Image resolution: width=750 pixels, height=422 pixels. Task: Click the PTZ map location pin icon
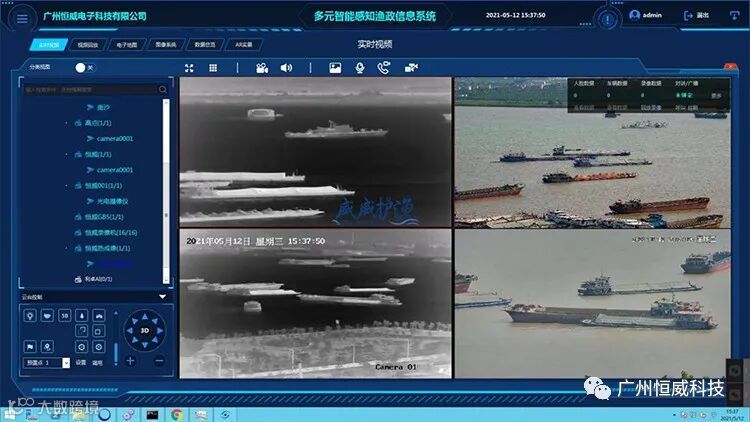[x=47, y=346]
